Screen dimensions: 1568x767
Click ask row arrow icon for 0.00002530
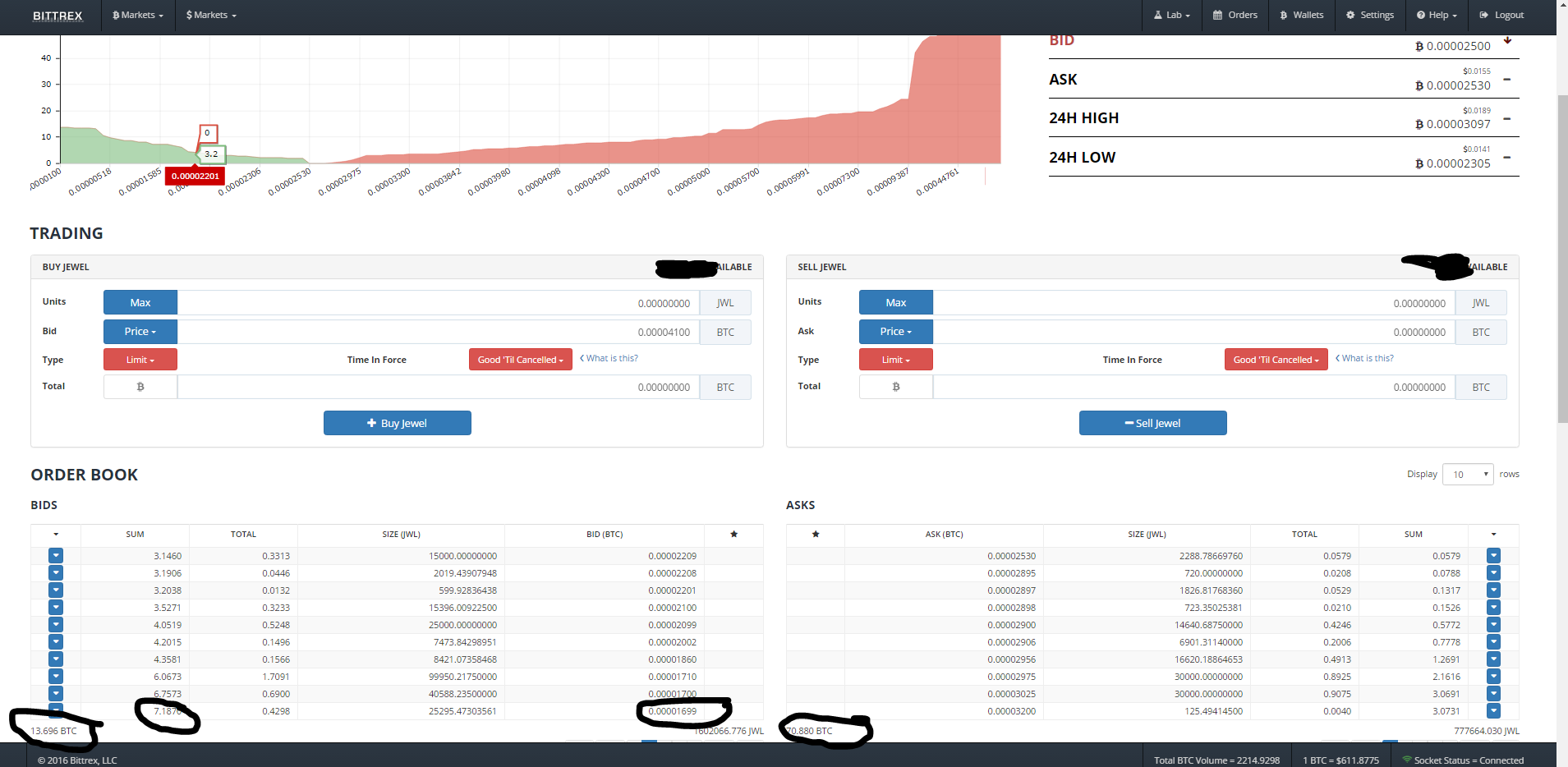pyautogui.click(x=1493, y=556)
